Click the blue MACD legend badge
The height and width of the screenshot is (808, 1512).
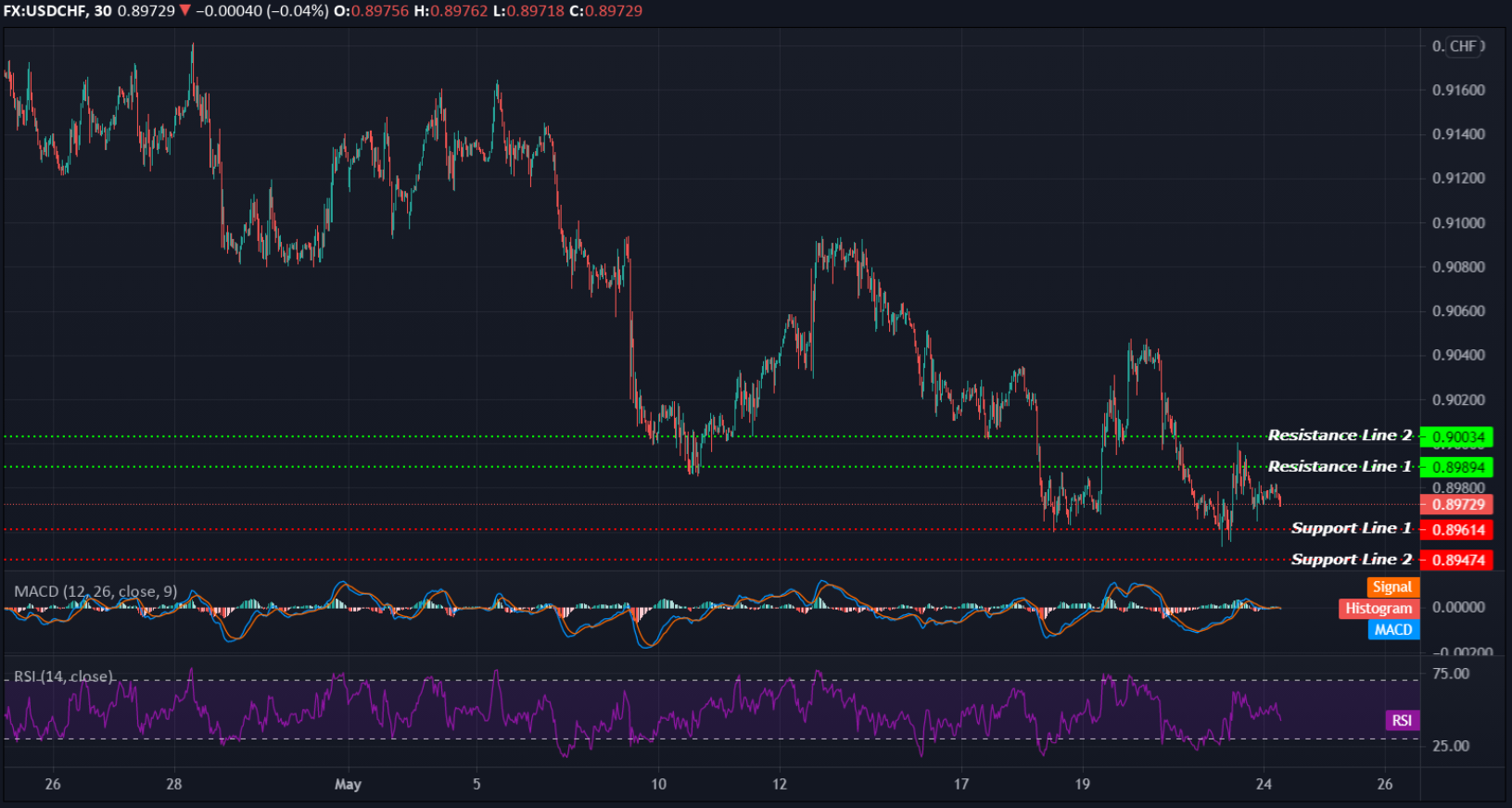(1393, 630)
